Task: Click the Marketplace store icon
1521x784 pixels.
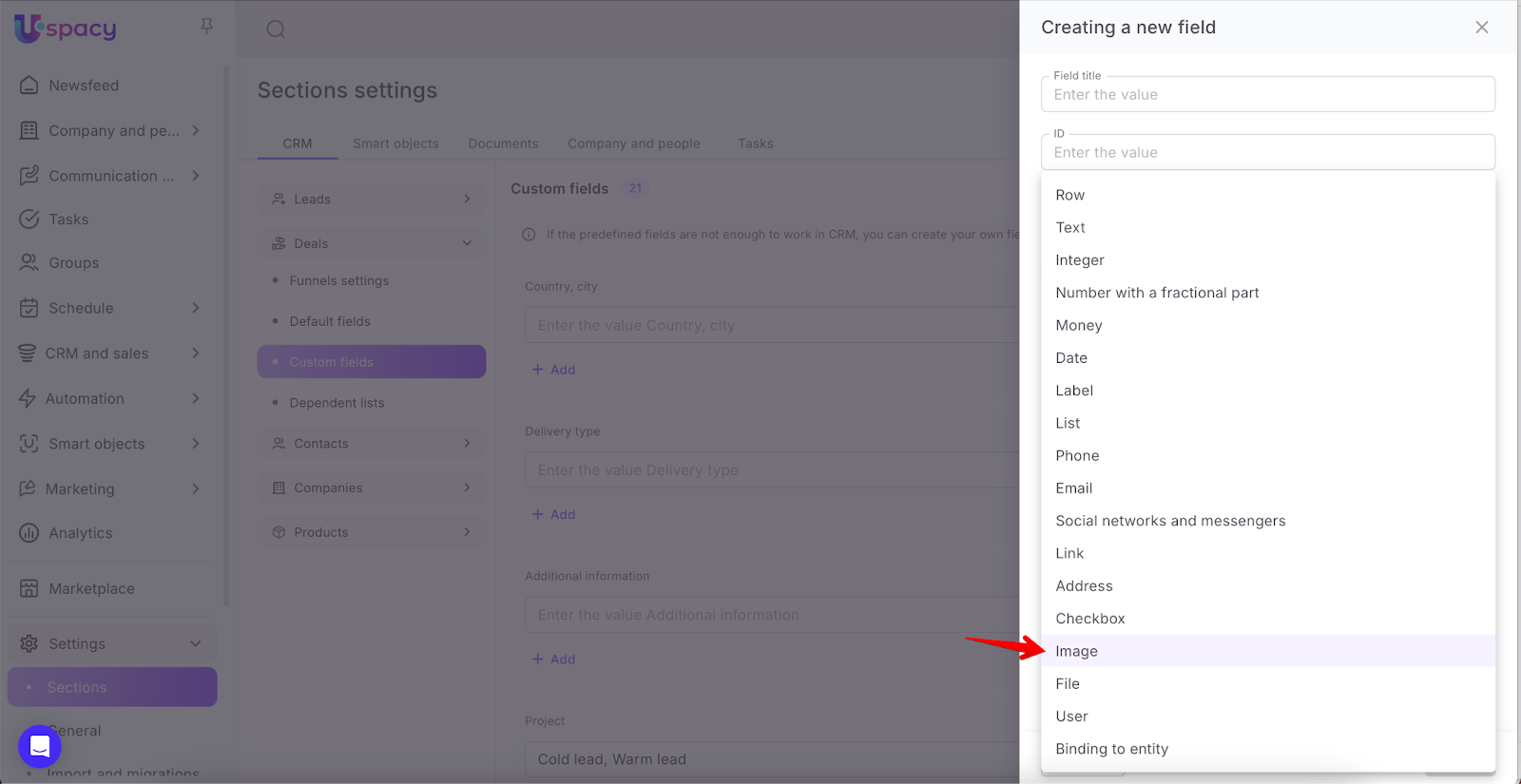Action: click(29, 588)
